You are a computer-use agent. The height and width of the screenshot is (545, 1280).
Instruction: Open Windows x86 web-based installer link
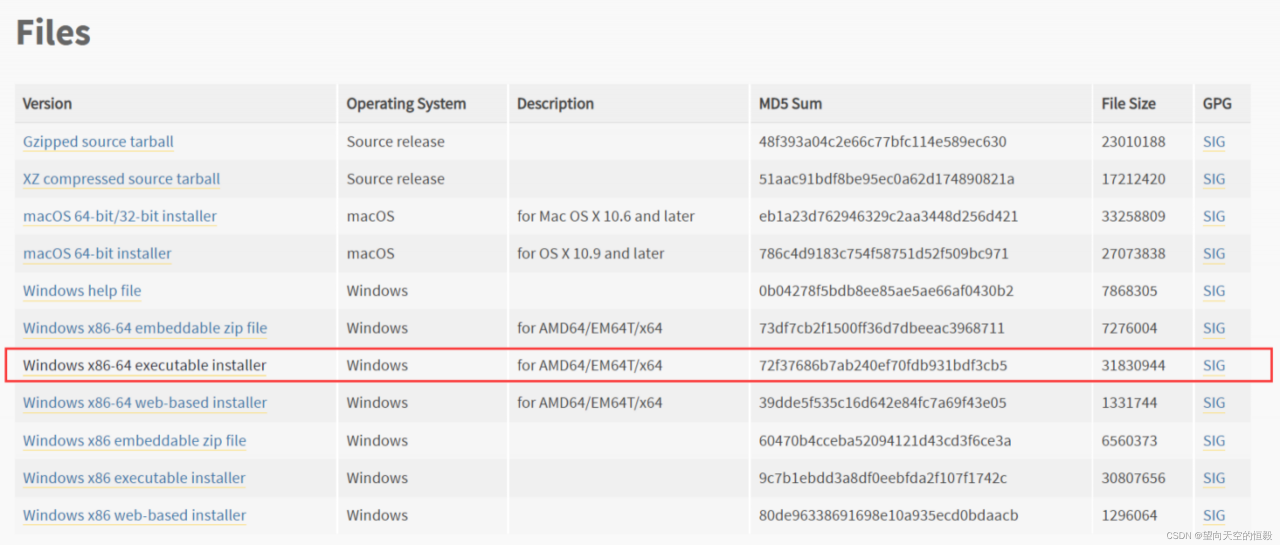(x=134, y=516)
